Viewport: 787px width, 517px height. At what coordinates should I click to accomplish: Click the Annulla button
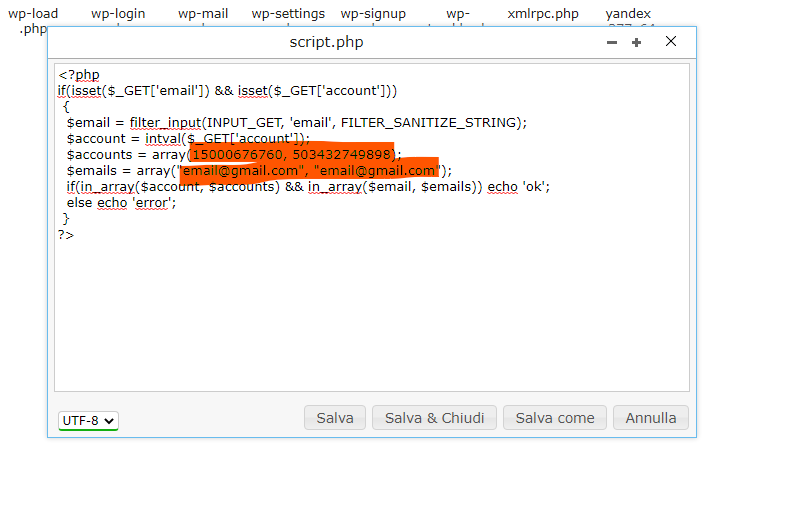tap(650, 418)
